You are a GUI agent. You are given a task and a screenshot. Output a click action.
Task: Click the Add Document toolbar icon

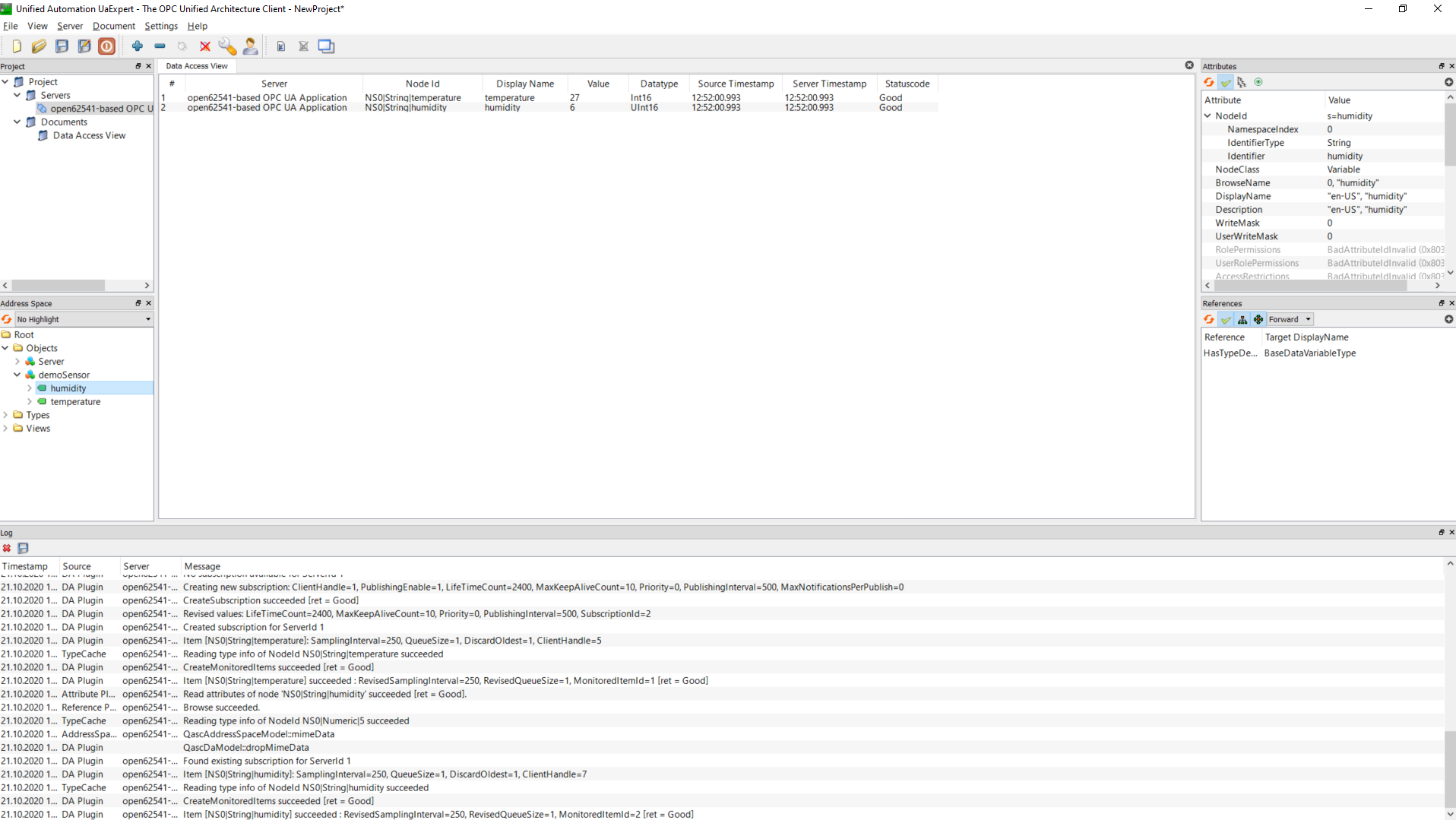tap(280, 46)
